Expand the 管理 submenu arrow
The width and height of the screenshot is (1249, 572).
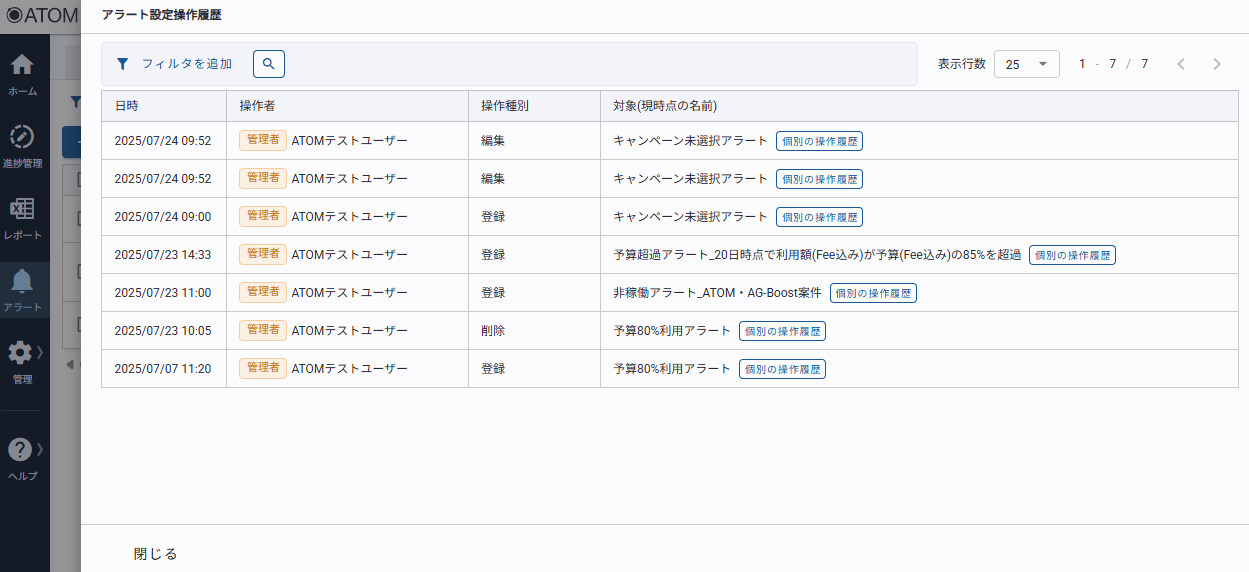pos(40,352)
